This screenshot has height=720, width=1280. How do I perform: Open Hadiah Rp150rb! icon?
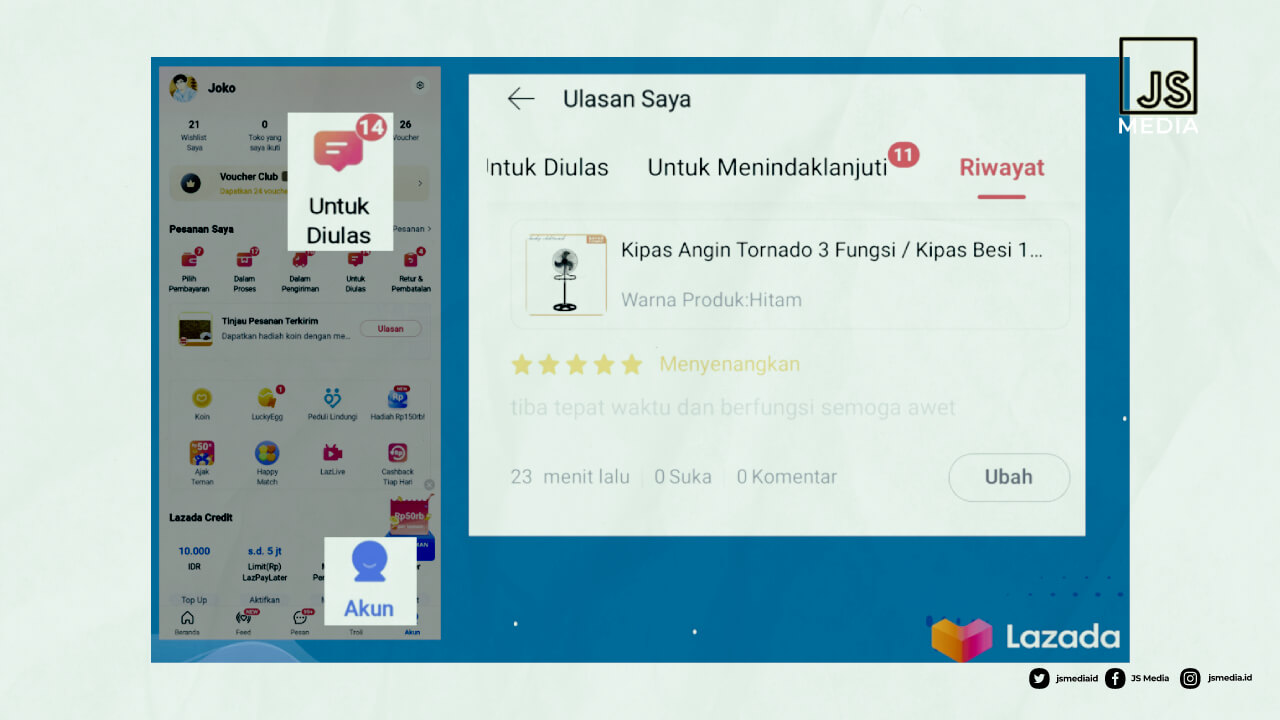click(x=397, y=398)
